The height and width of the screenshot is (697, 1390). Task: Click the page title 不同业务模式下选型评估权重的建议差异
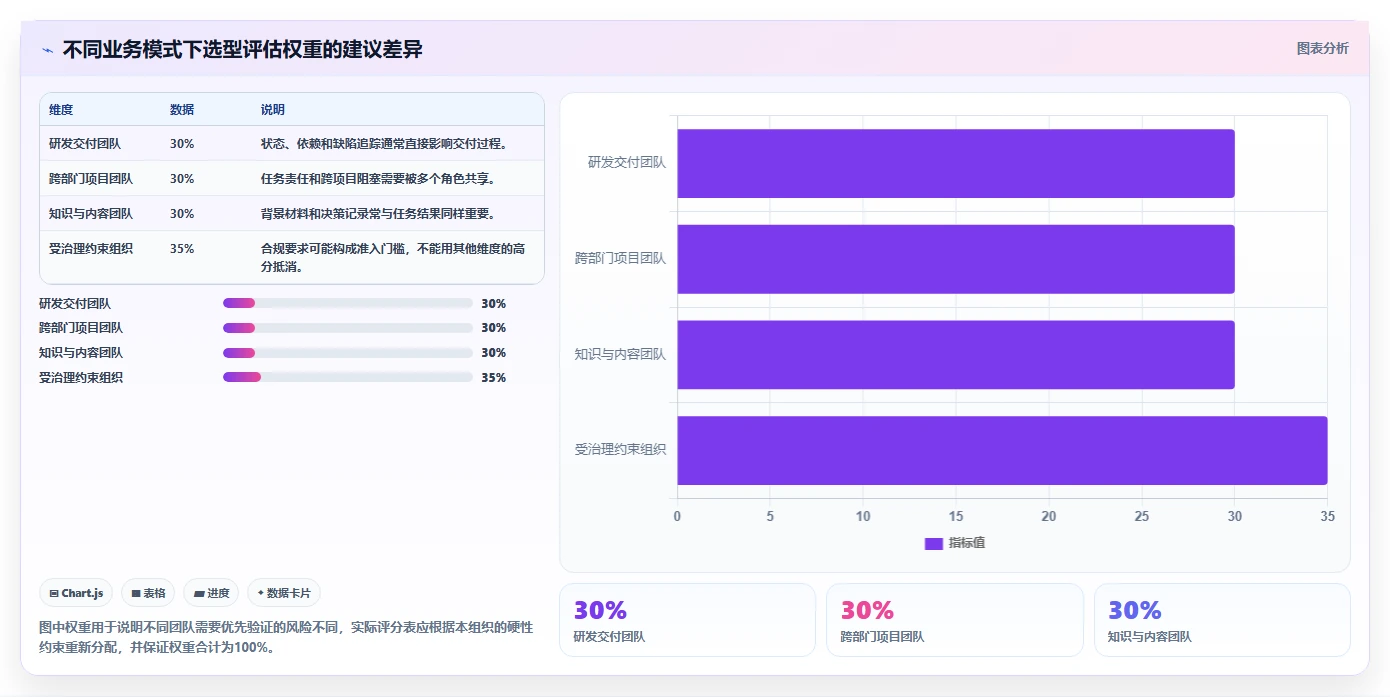point(242,49)
